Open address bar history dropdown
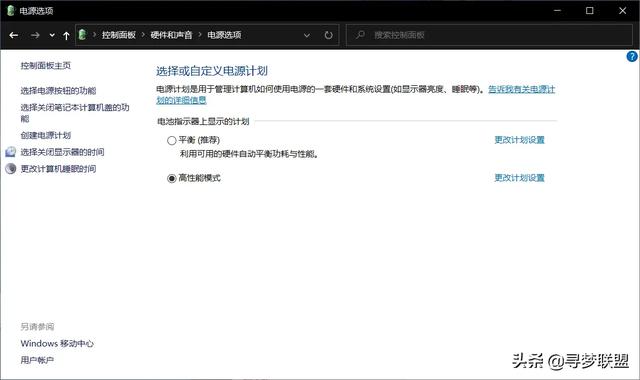This screenshot has width=640, height=380. click(307, 36)
